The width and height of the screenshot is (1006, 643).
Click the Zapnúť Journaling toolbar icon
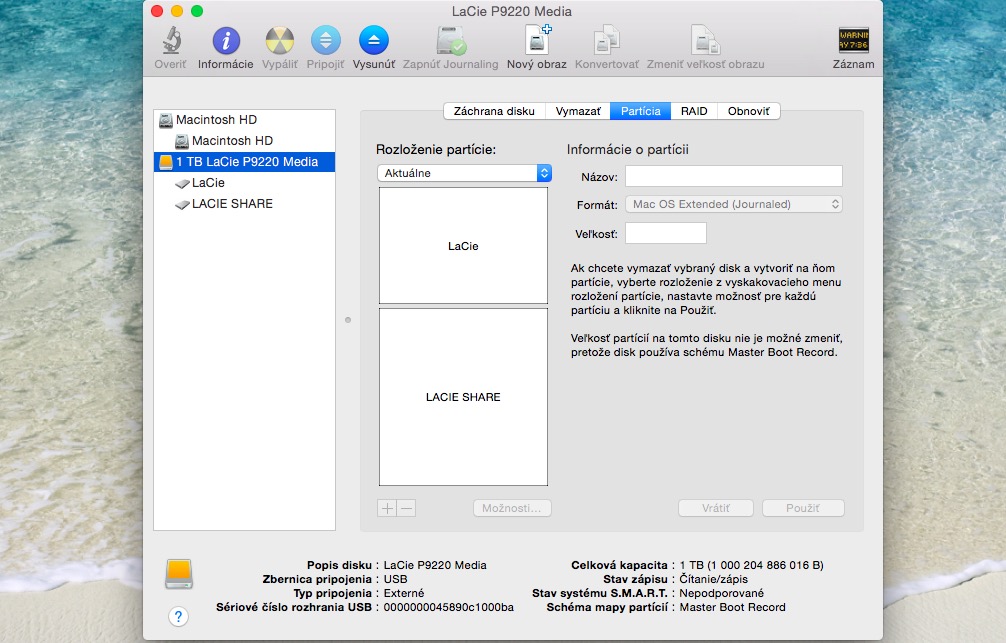pyautogui.click(x=450, y=40)
